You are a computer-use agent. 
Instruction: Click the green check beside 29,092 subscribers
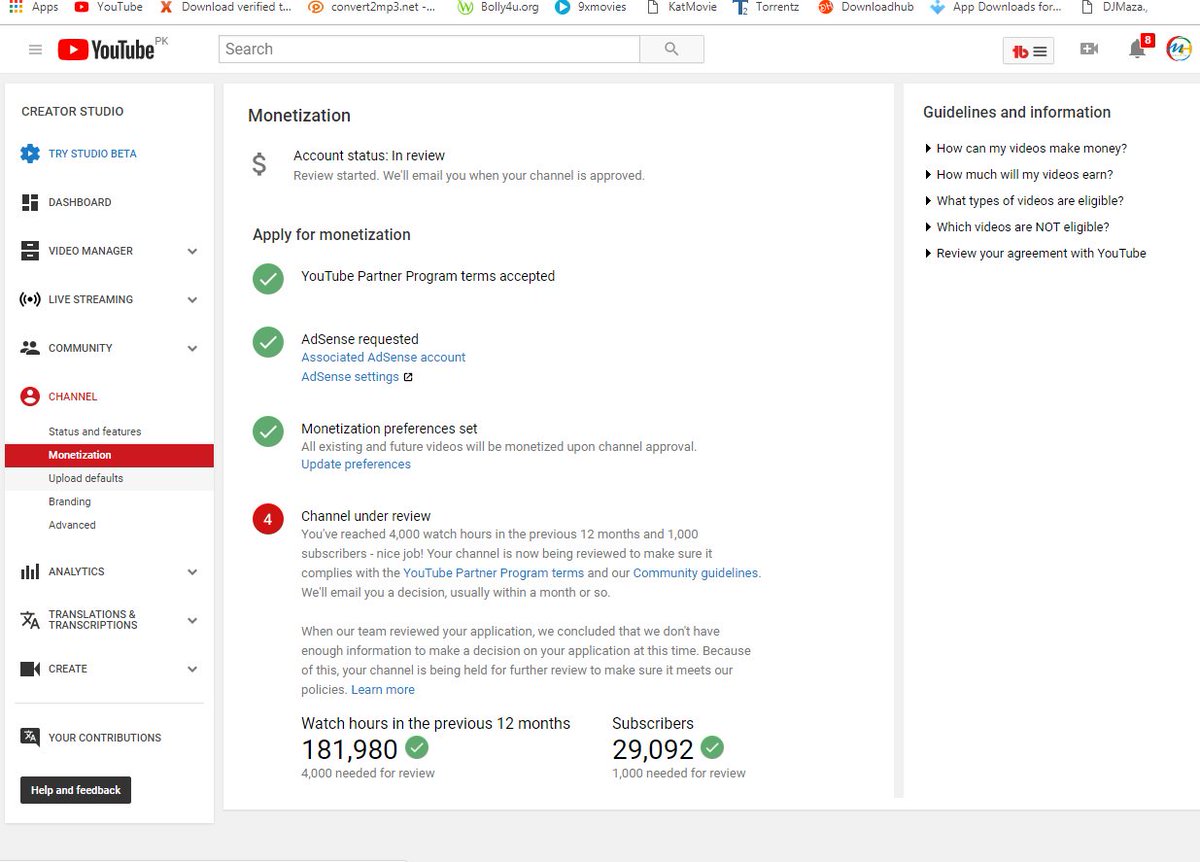[712, 747]
